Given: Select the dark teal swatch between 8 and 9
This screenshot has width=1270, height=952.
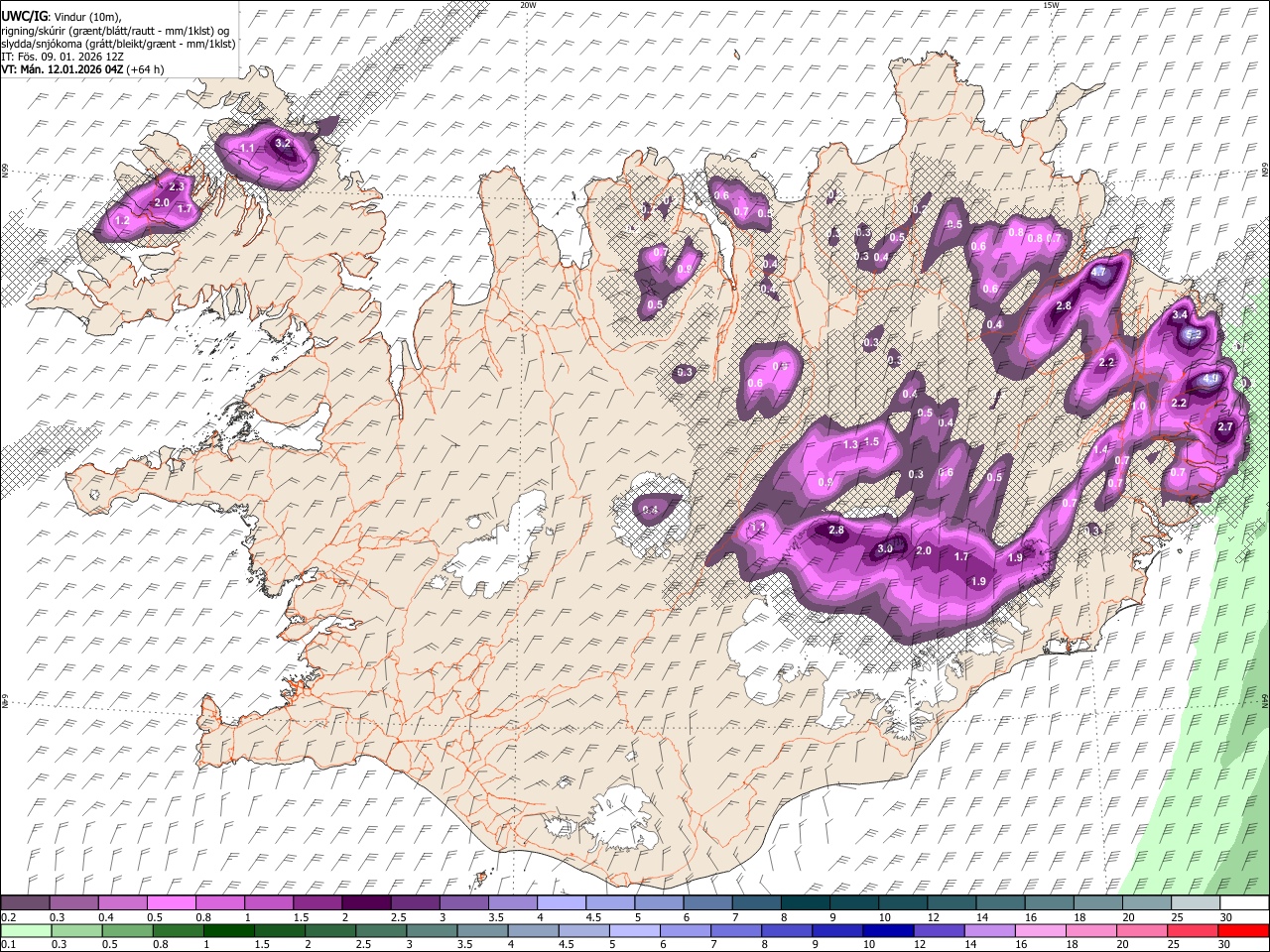Looking at the screenshot, I should pos(806,903).
